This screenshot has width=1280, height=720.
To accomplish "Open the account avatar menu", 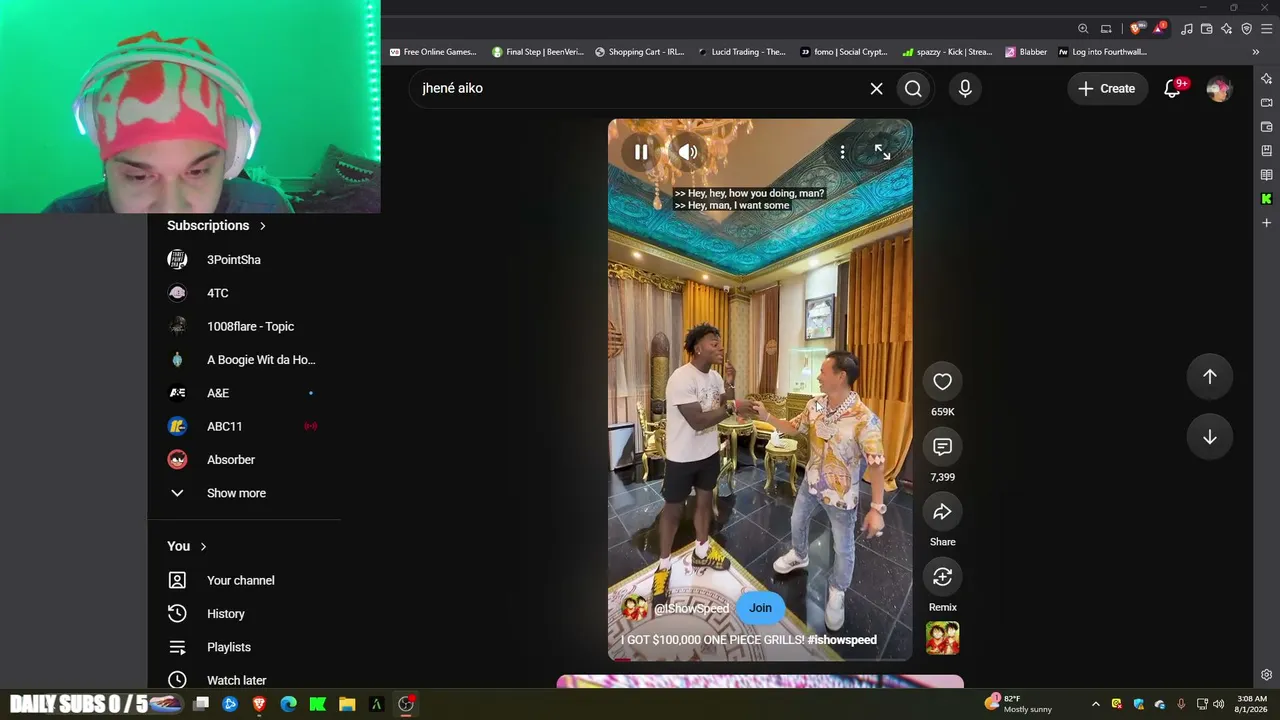I will tap(1218, 89).
